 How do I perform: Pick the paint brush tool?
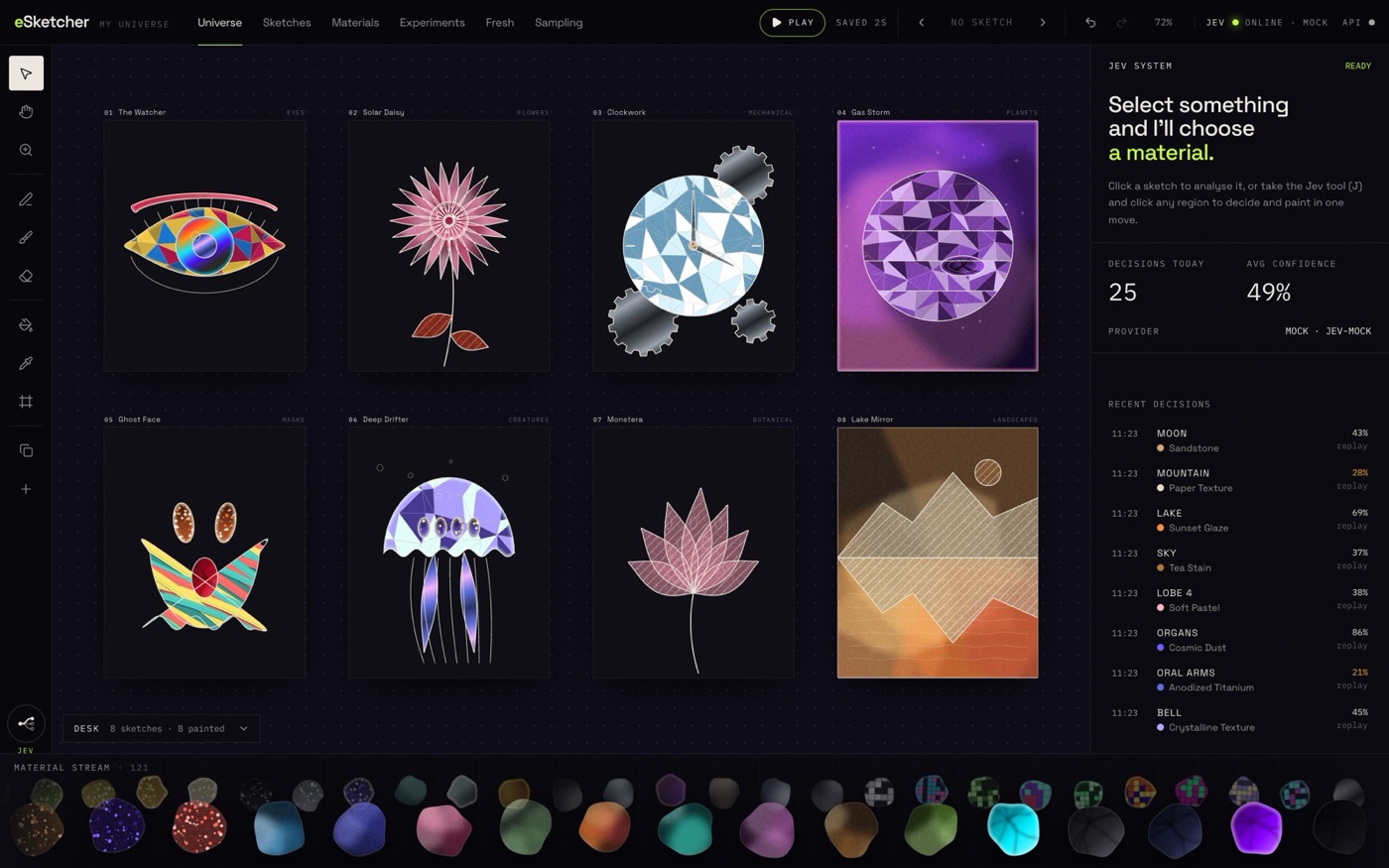pos(26,238)
